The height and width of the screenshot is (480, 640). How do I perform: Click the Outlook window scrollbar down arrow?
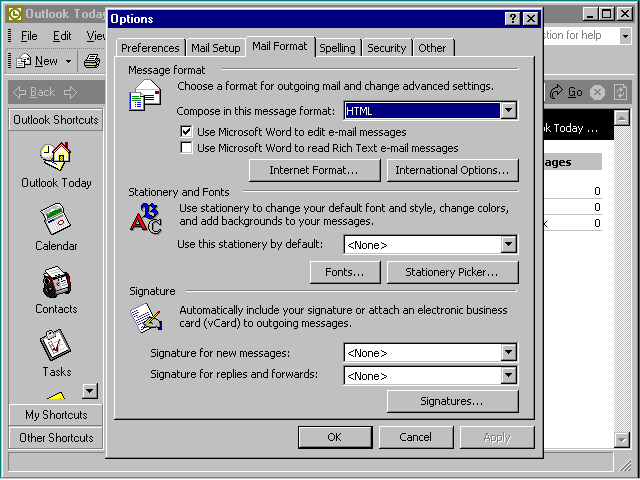pyautogui.click(x=621, y=440)
